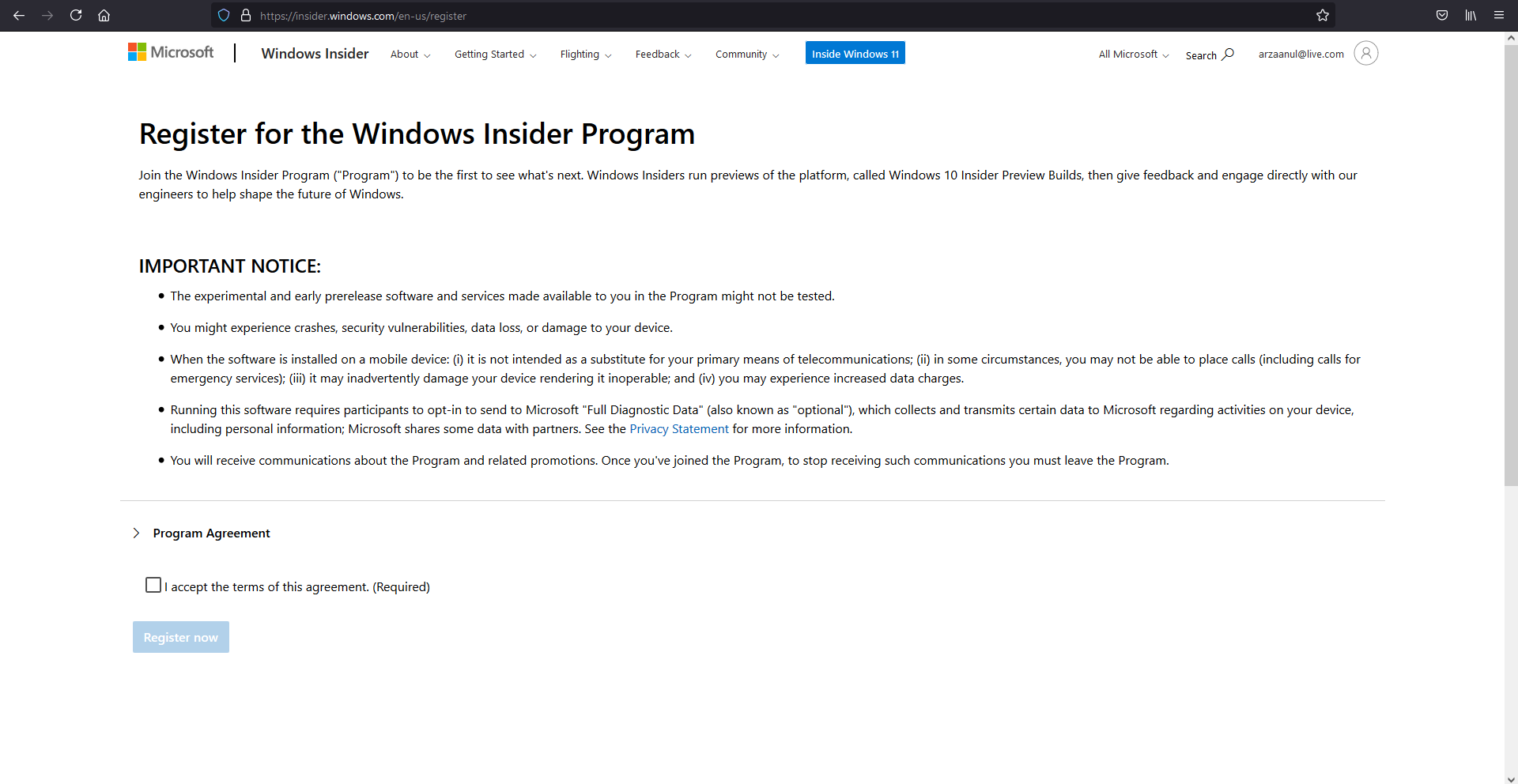1518x784 pixels.
Task: Open the Feedback menu
Action: [663, 55]
